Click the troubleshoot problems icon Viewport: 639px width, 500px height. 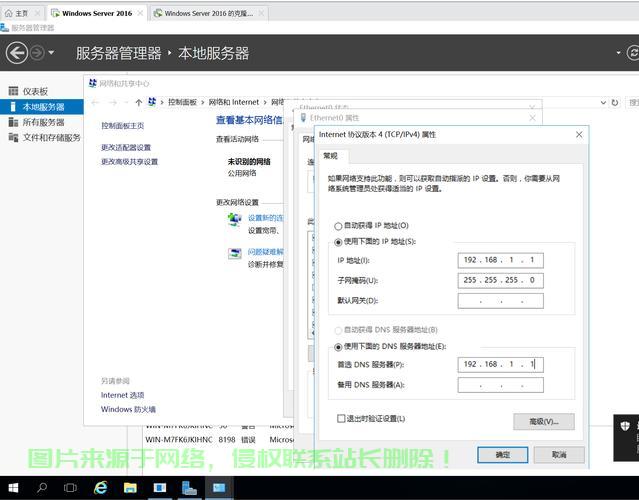(x=234, y=254)
